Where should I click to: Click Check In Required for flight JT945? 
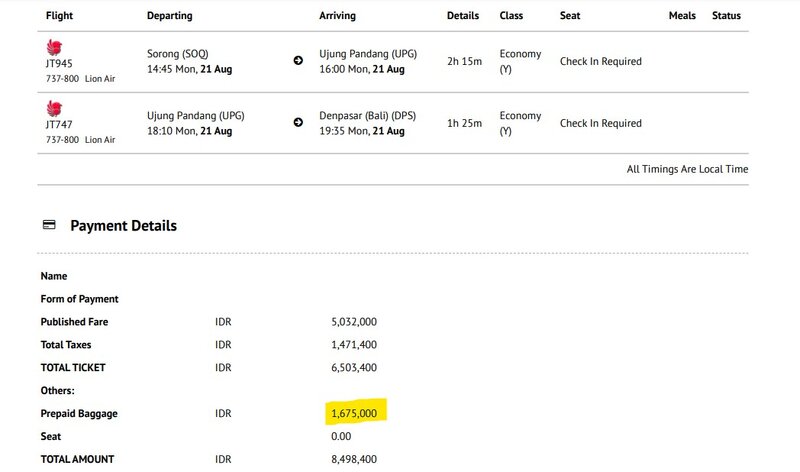[x=600, y=62]
